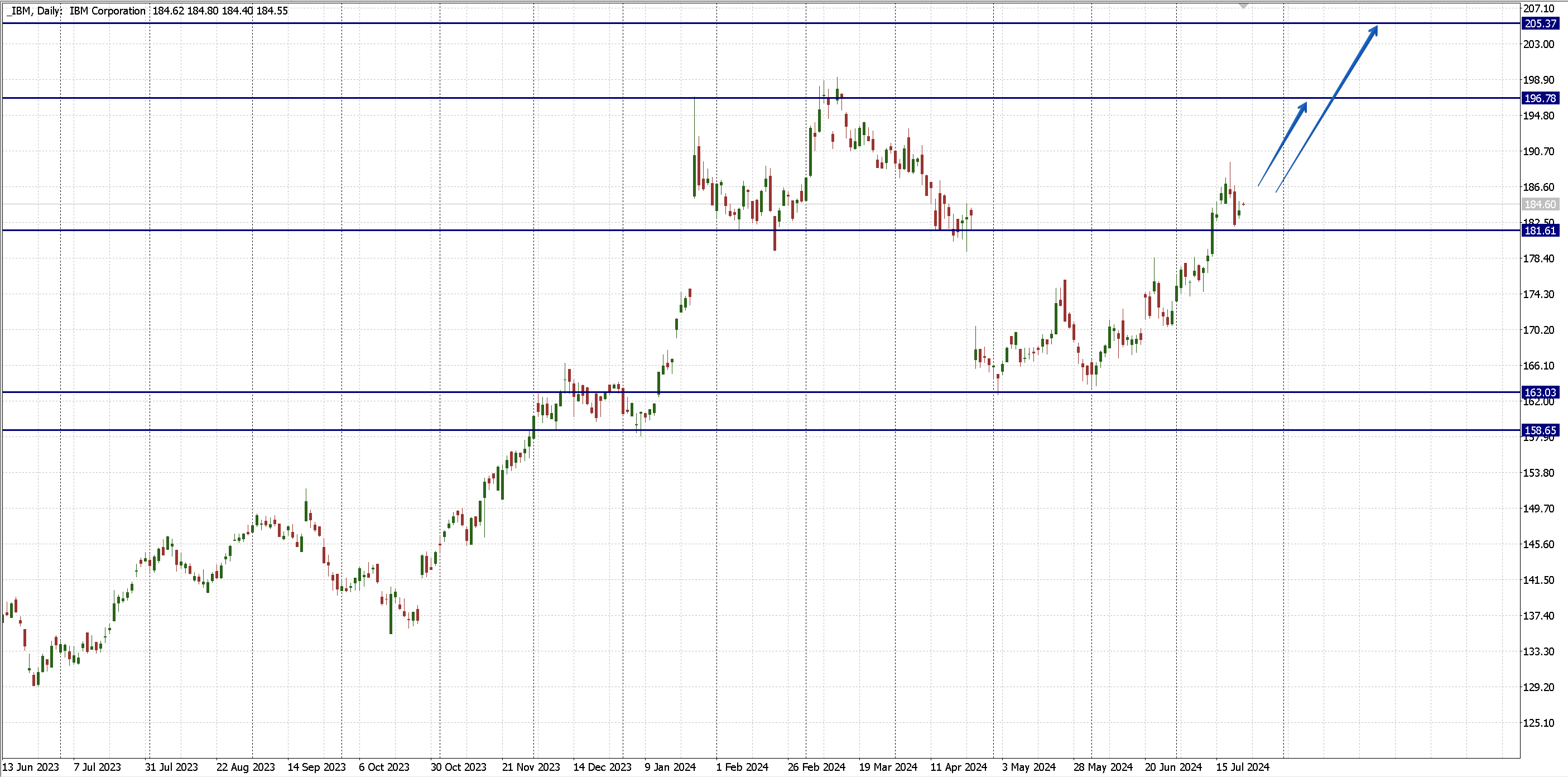Click the 163.03 horizontal line price label
The image size is (1568, 777).
1541,392
